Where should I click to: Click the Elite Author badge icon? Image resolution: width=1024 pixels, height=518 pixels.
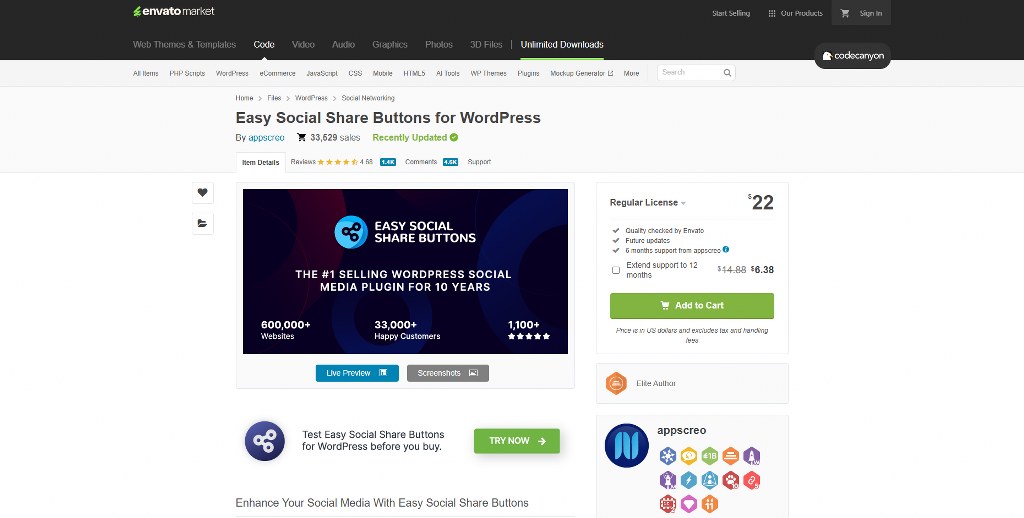click(x=616, y=383)
